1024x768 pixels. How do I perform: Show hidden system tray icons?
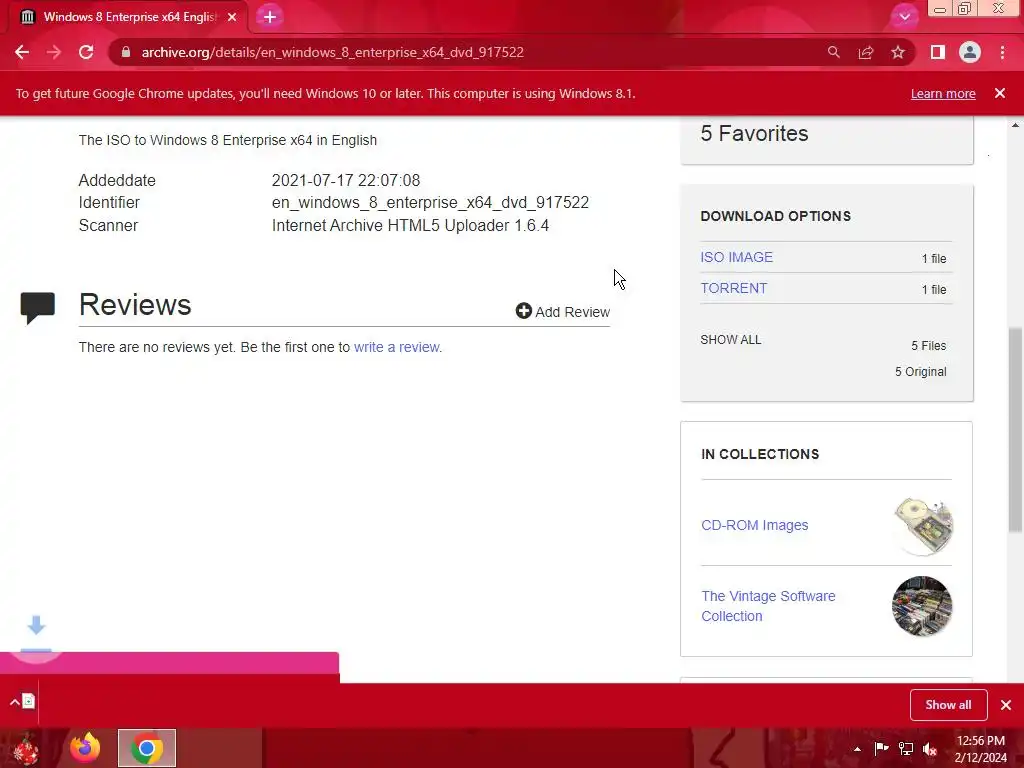pyautogui.click(x=857, y=749)
